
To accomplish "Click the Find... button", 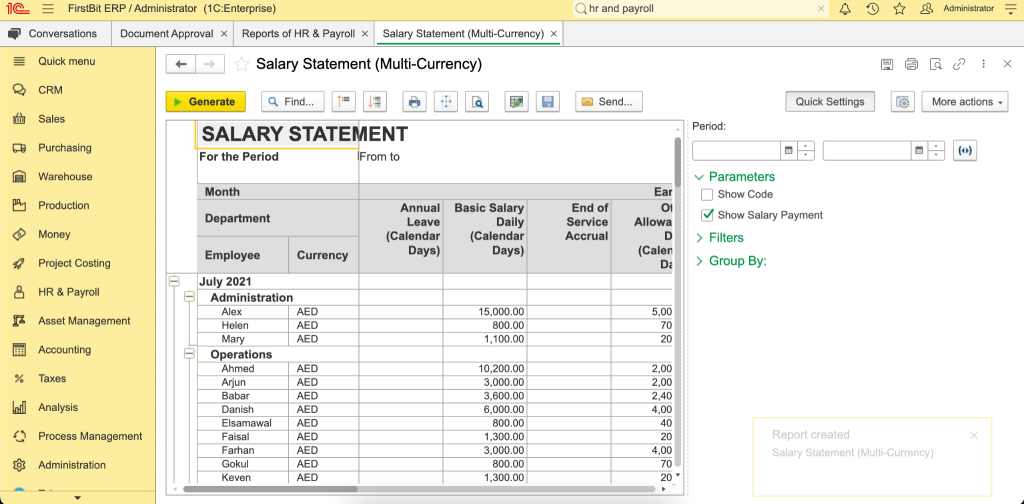I will [x=293, y=102].
